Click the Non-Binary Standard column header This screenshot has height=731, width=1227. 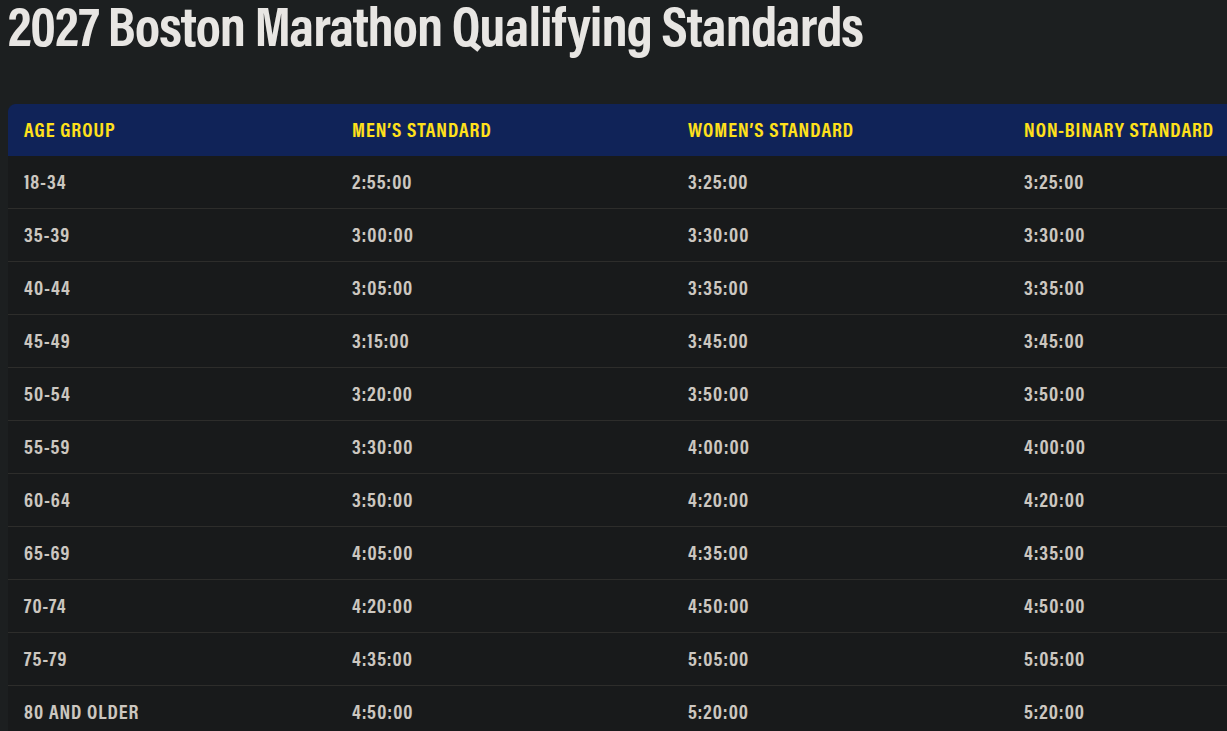1118,130
